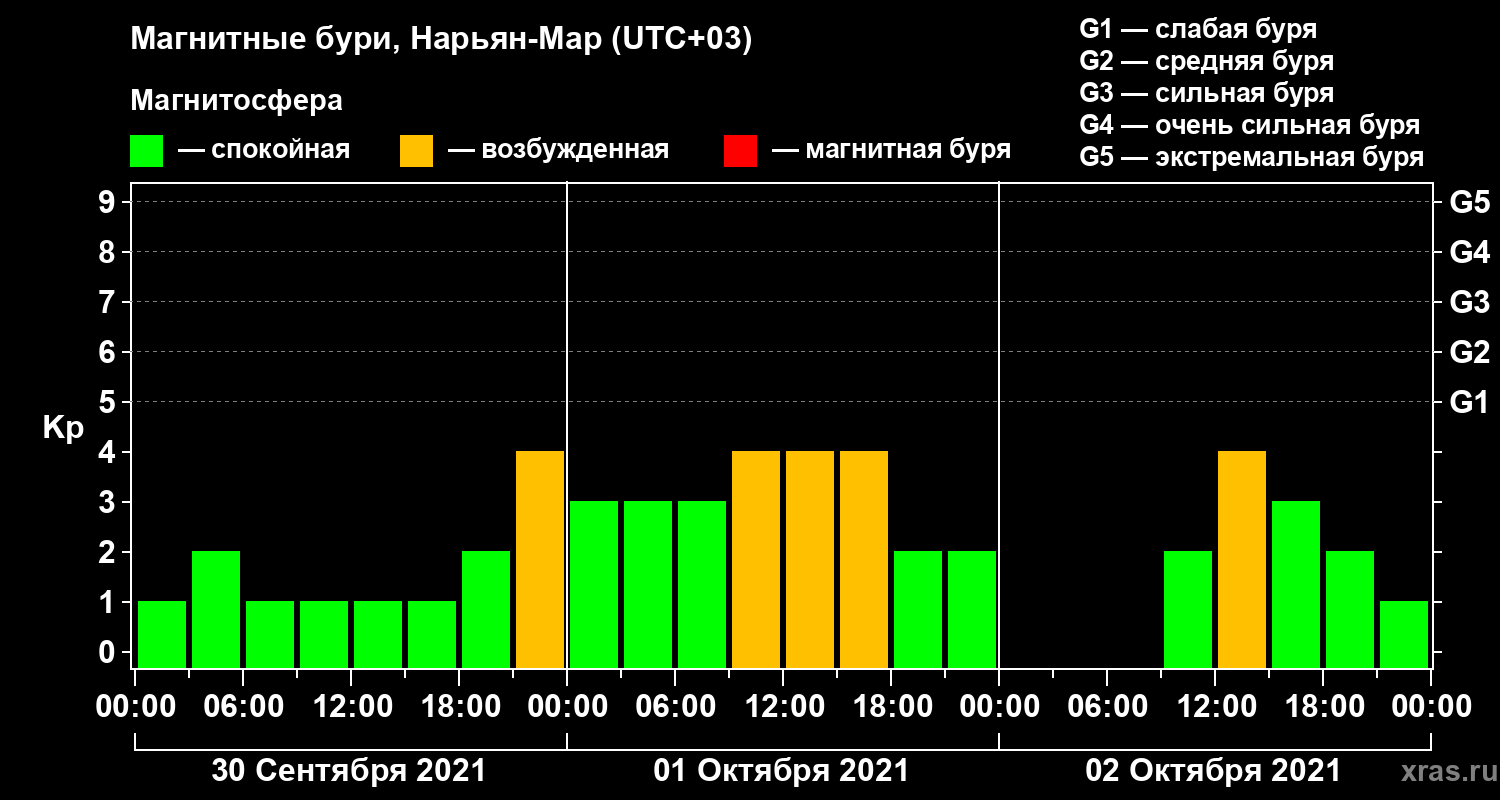Click the '02 Октября 2021' date label

(1213, 771)
